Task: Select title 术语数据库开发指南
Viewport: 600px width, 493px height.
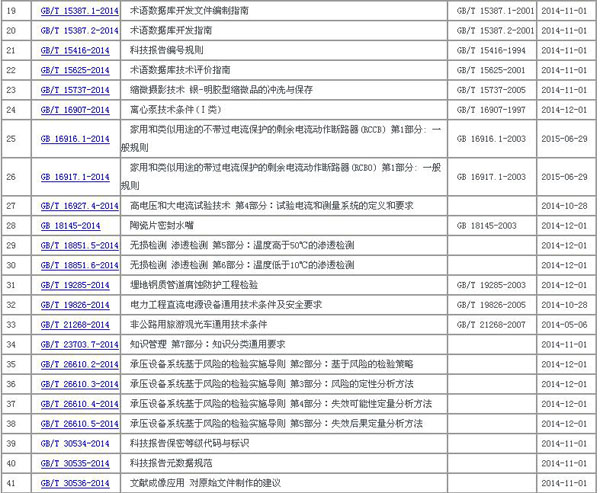Action: click(x=171, y=31)
